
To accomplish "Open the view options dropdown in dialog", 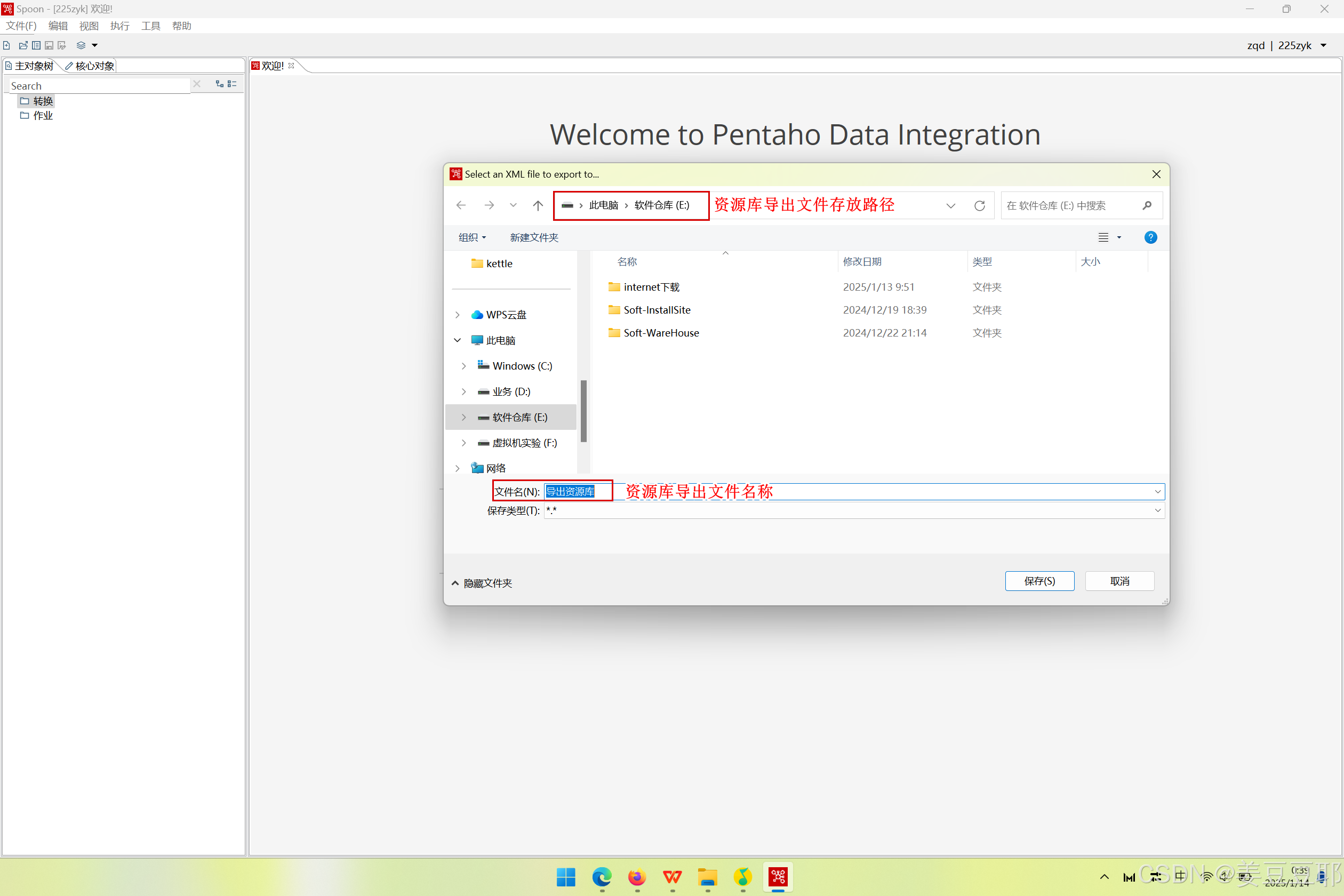I will click(1119, 238).
